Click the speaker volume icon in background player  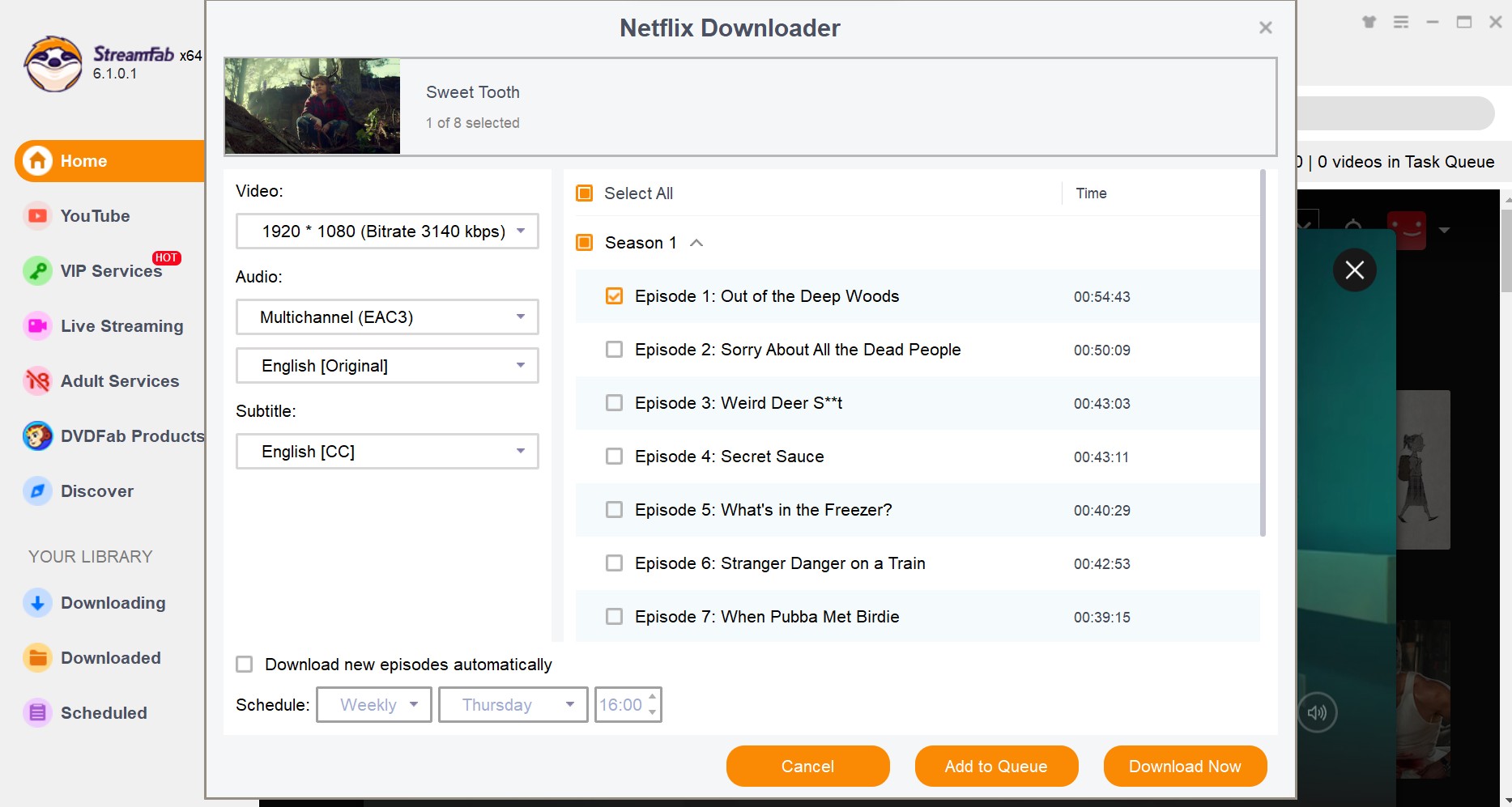coord(1317,713)
